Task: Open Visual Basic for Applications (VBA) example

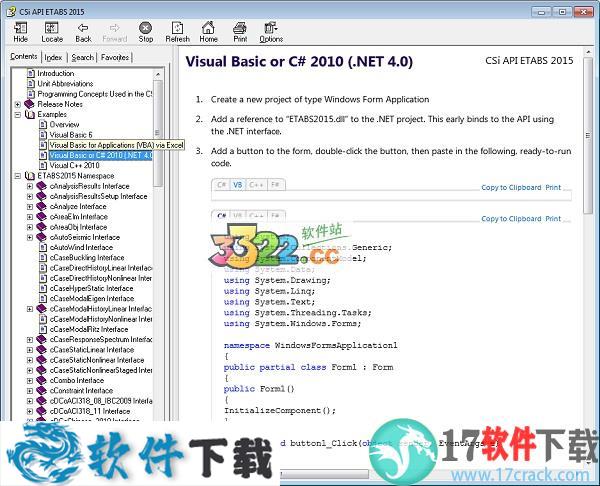Action: tap(116, 145)
